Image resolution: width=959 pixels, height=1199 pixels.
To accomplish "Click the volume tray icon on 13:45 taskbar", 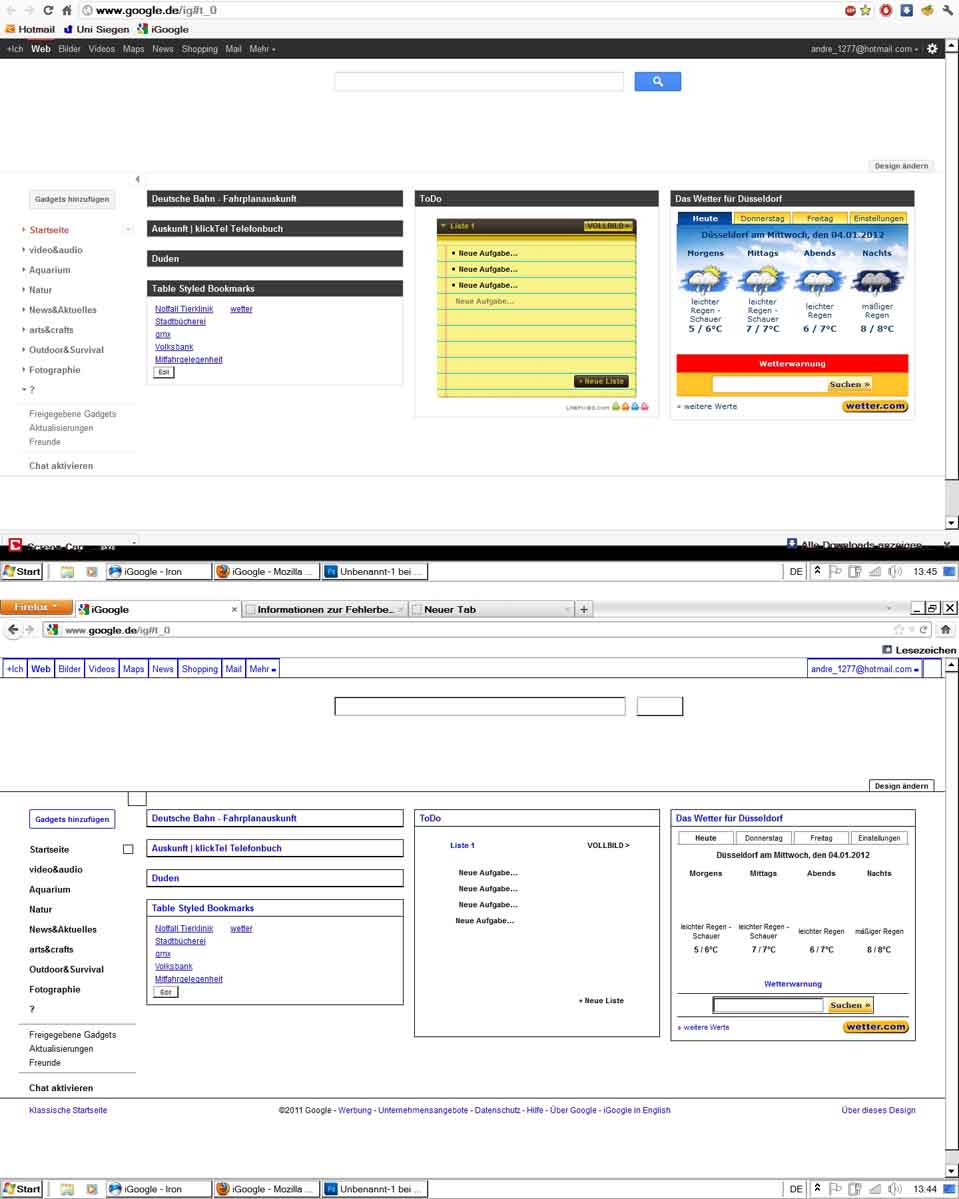I will (895, 571).
